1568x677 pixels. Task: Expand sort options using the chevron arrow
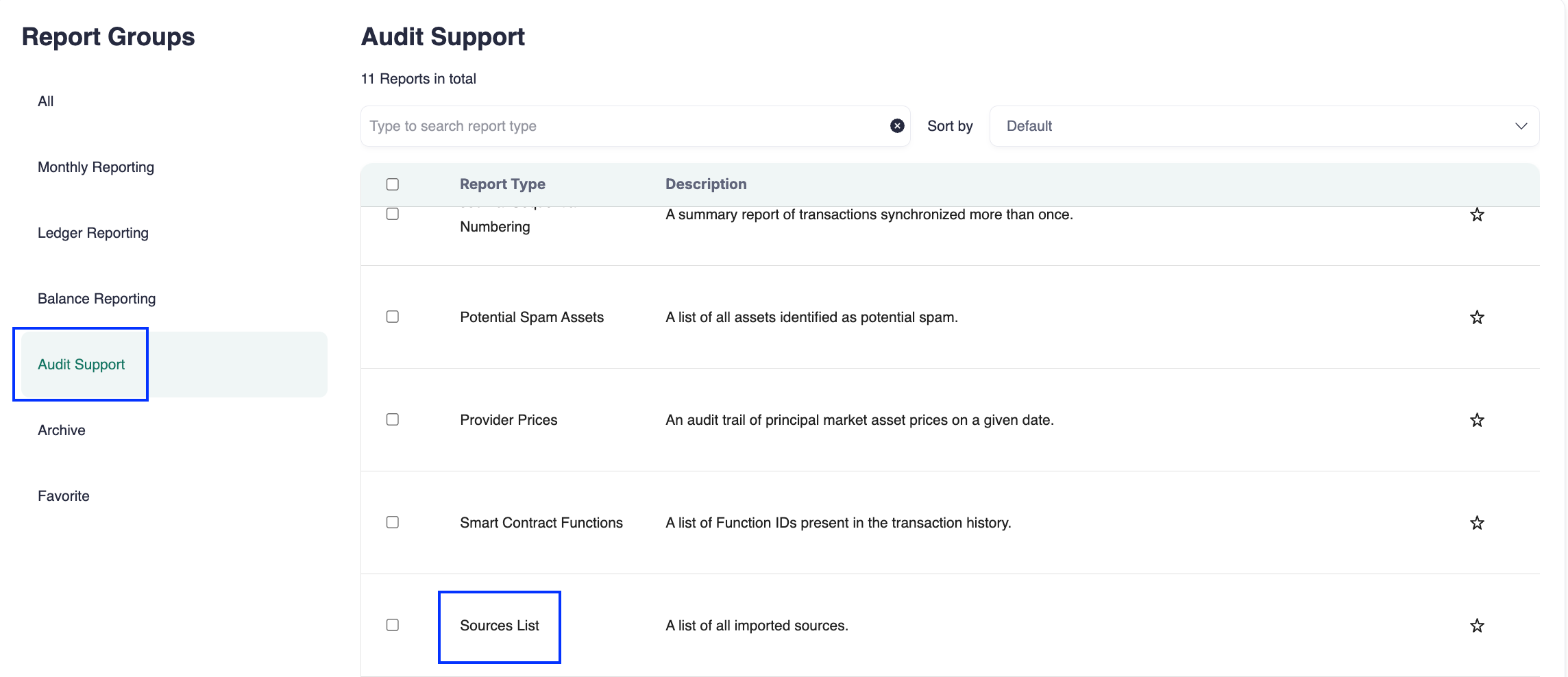(1521, 126)
